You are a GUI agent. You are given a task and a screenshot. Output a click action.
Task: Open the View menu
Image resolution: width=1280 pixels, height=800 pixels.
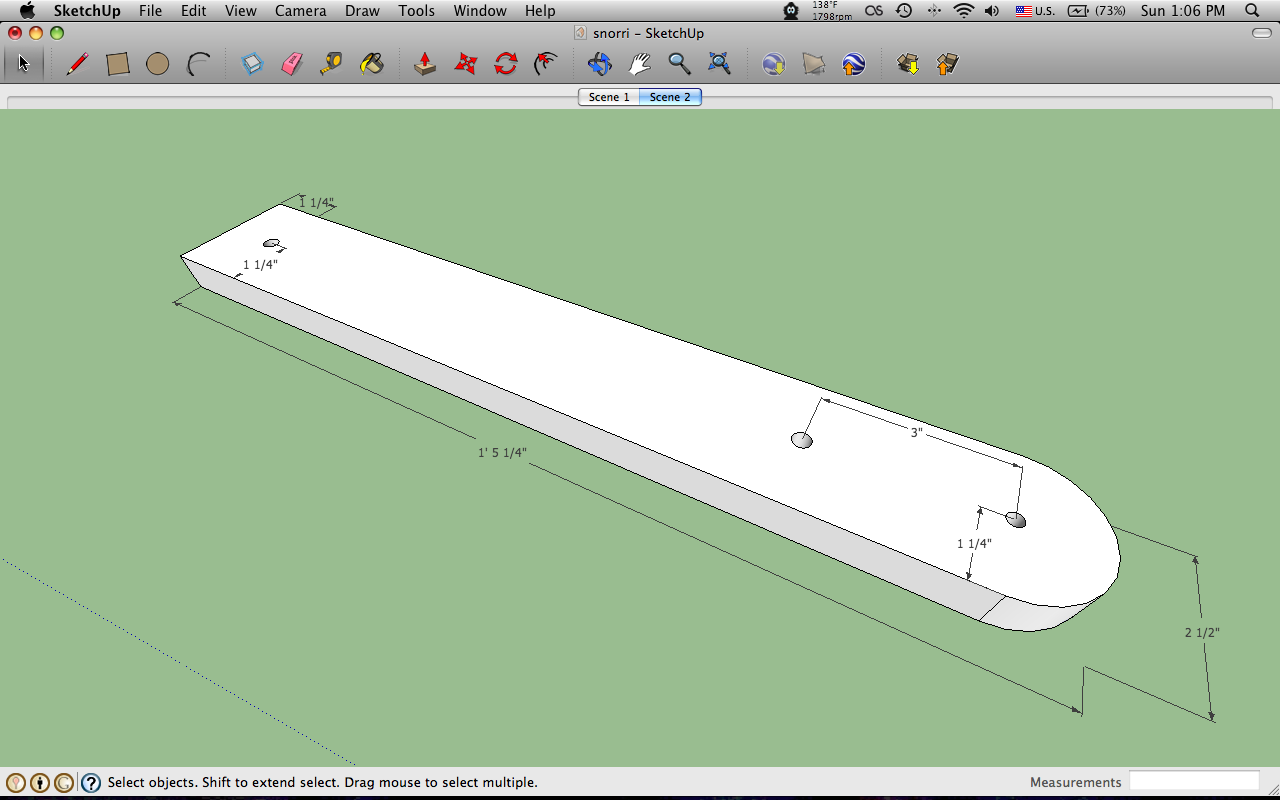point(241,11)
